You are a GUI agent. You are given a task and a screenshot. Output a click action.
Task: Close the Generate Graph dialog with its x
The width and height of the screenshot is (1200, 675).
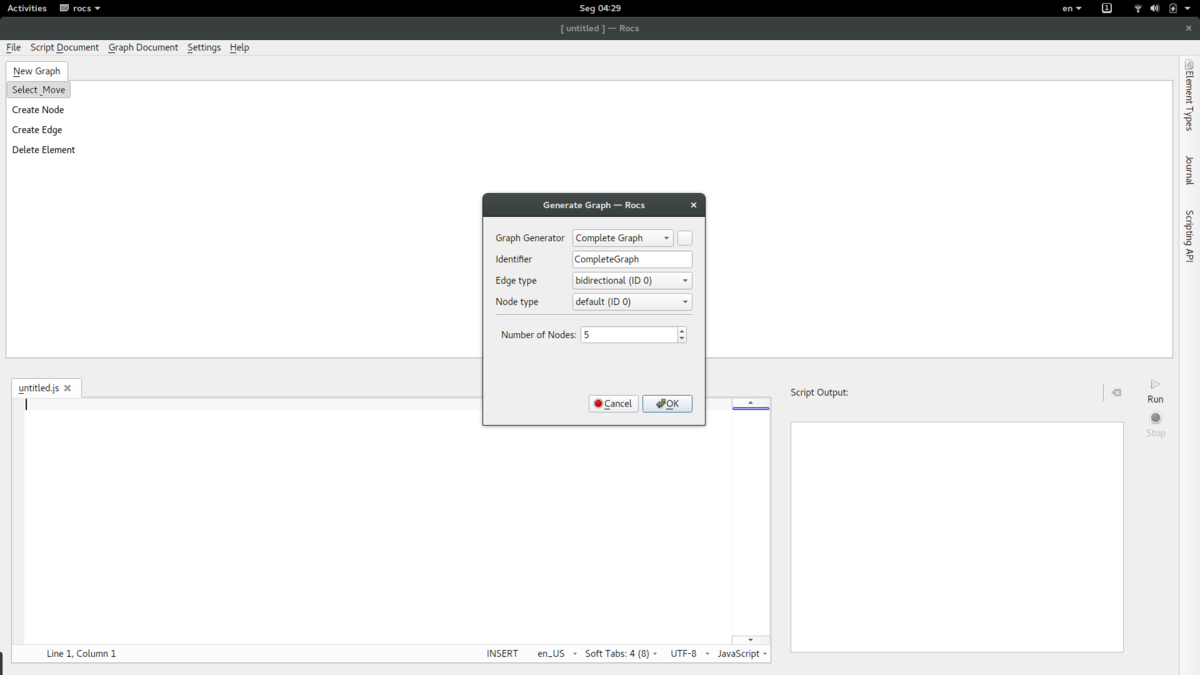pos(694,205)
